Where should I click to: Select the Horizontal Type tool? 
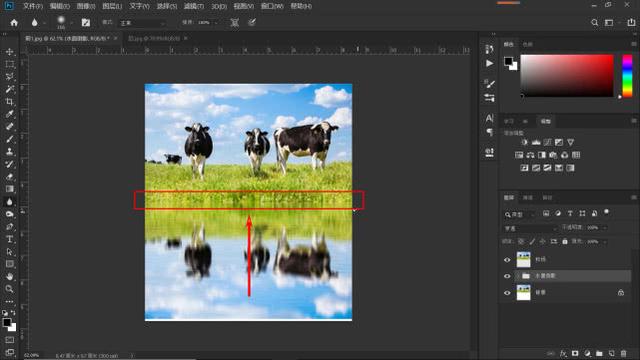tap(9, 239)
